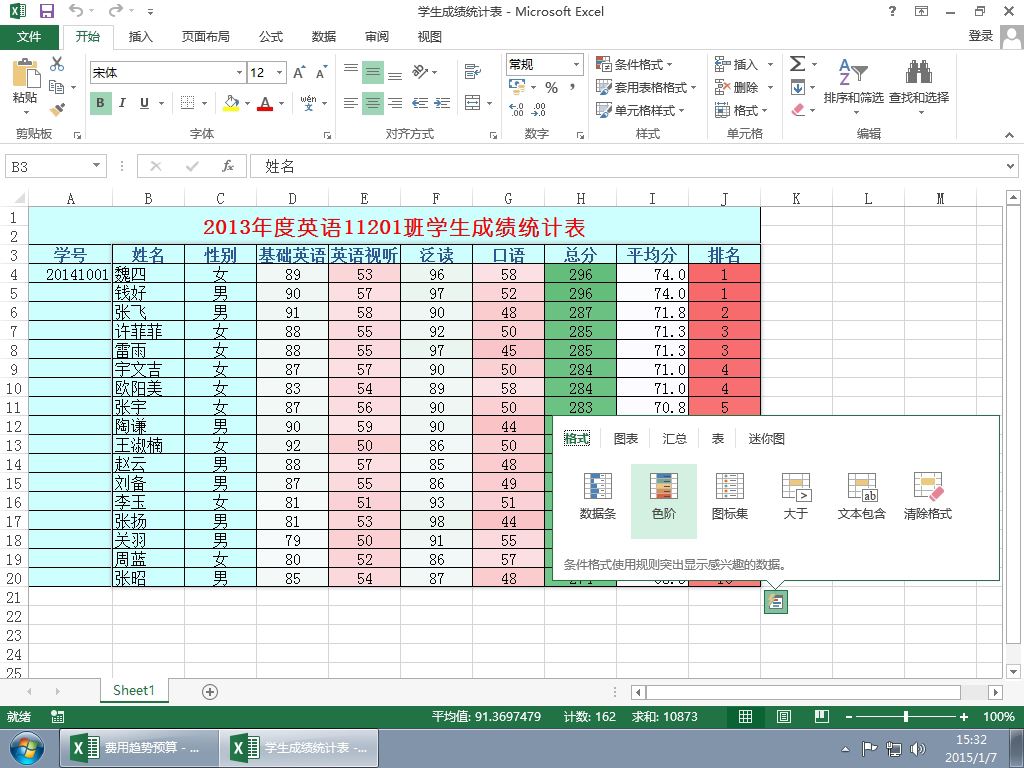
Task: Open Format as Table dropdown
Action: point(646,87)
